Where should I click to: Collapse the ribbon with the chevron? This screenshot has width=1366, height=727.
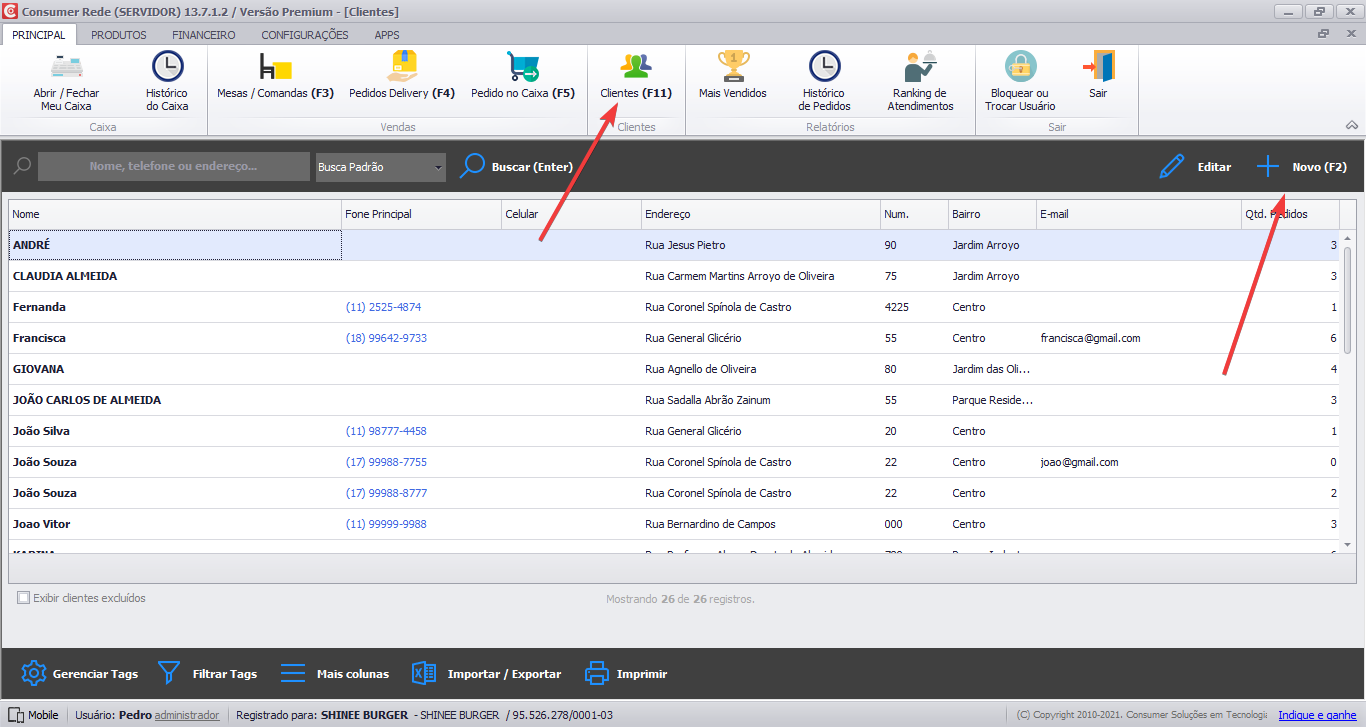(x=1352, y=126)
